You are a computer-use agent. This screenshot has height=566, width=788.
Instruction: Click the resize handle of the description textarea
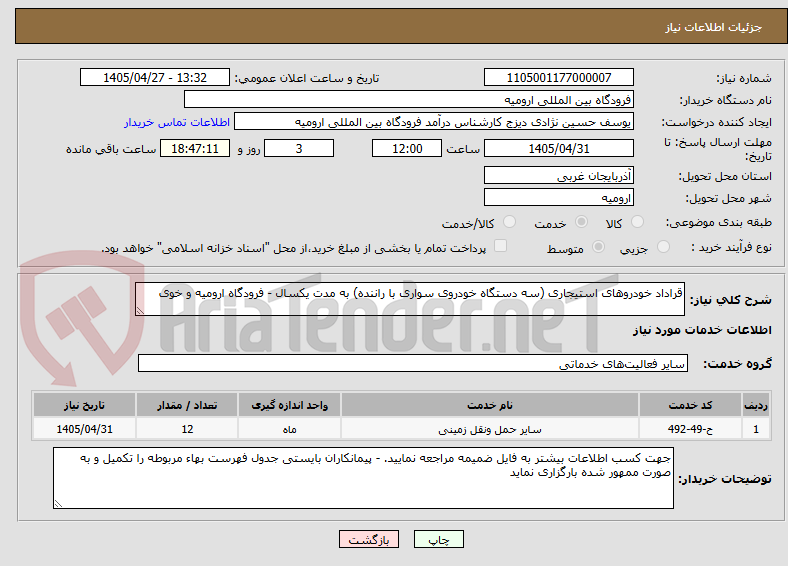pos(140,311)
